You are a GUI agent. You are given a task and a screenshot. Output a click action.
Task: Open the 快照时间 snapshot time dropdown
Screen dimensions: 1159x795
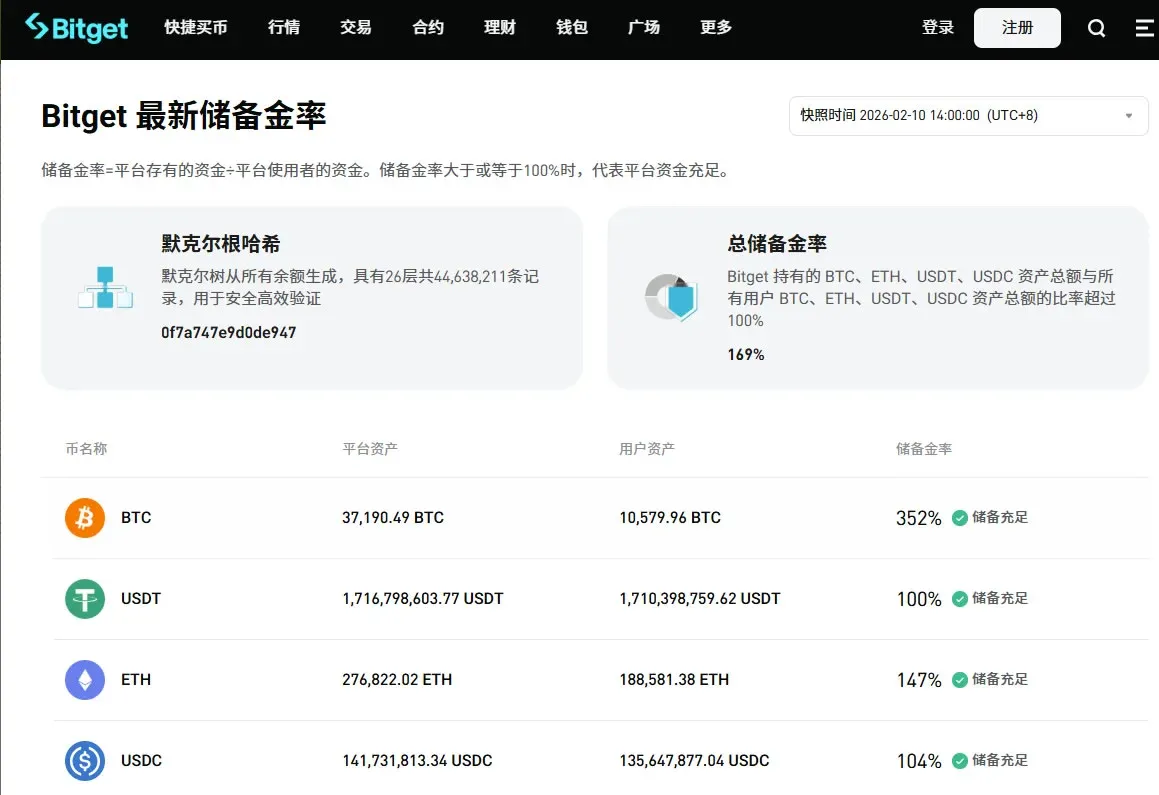coord(967,116)
